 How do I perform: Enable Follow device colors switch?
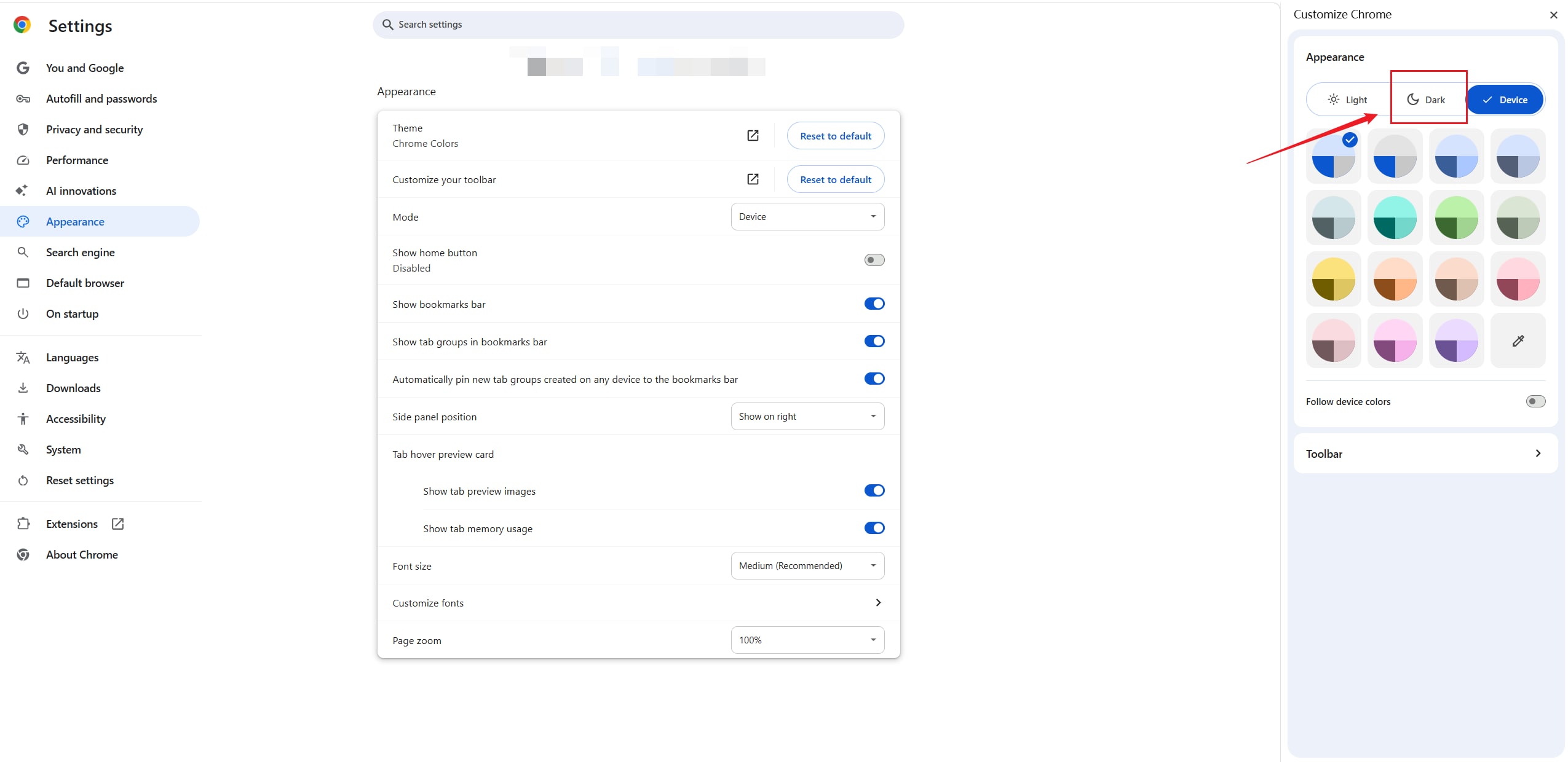1535,401
